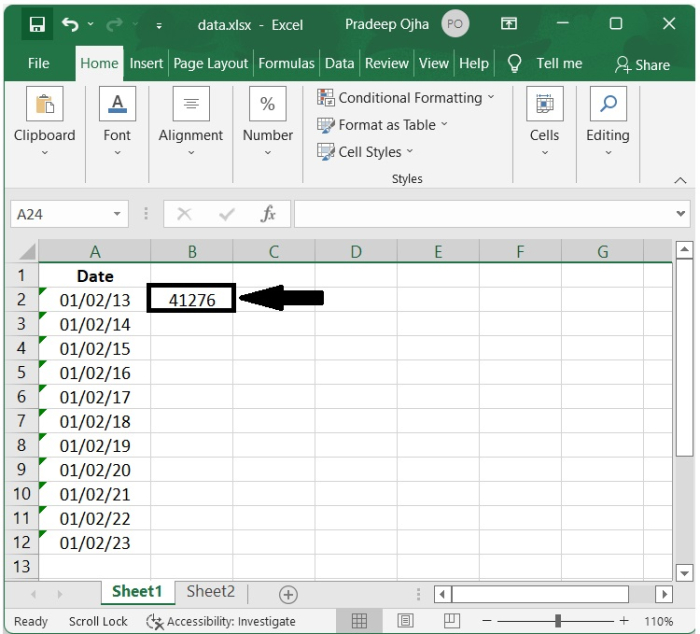Viewport: 700px width, 634px height.
Task: Switch to Page Break Preview icon
Action: click(451, 621)
